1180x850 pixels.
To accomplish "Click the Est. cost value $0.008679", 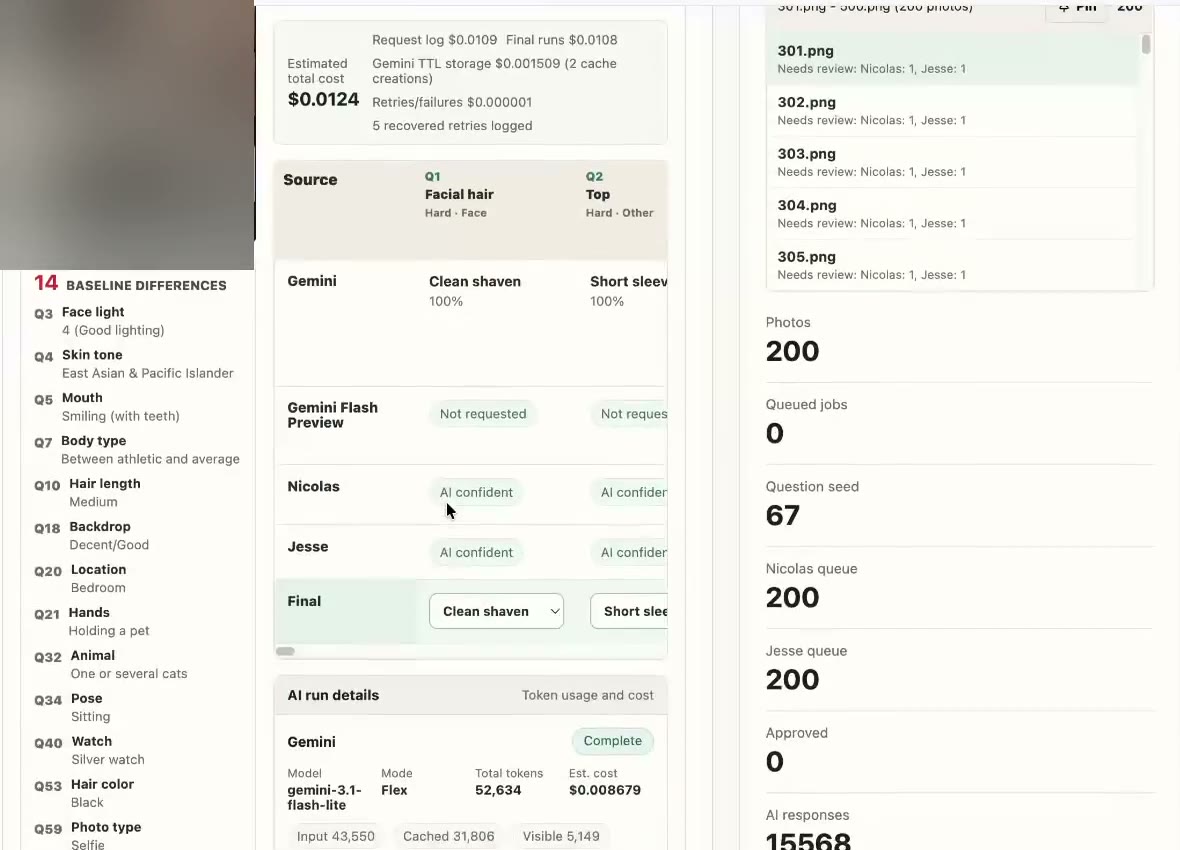I will 605,790.
